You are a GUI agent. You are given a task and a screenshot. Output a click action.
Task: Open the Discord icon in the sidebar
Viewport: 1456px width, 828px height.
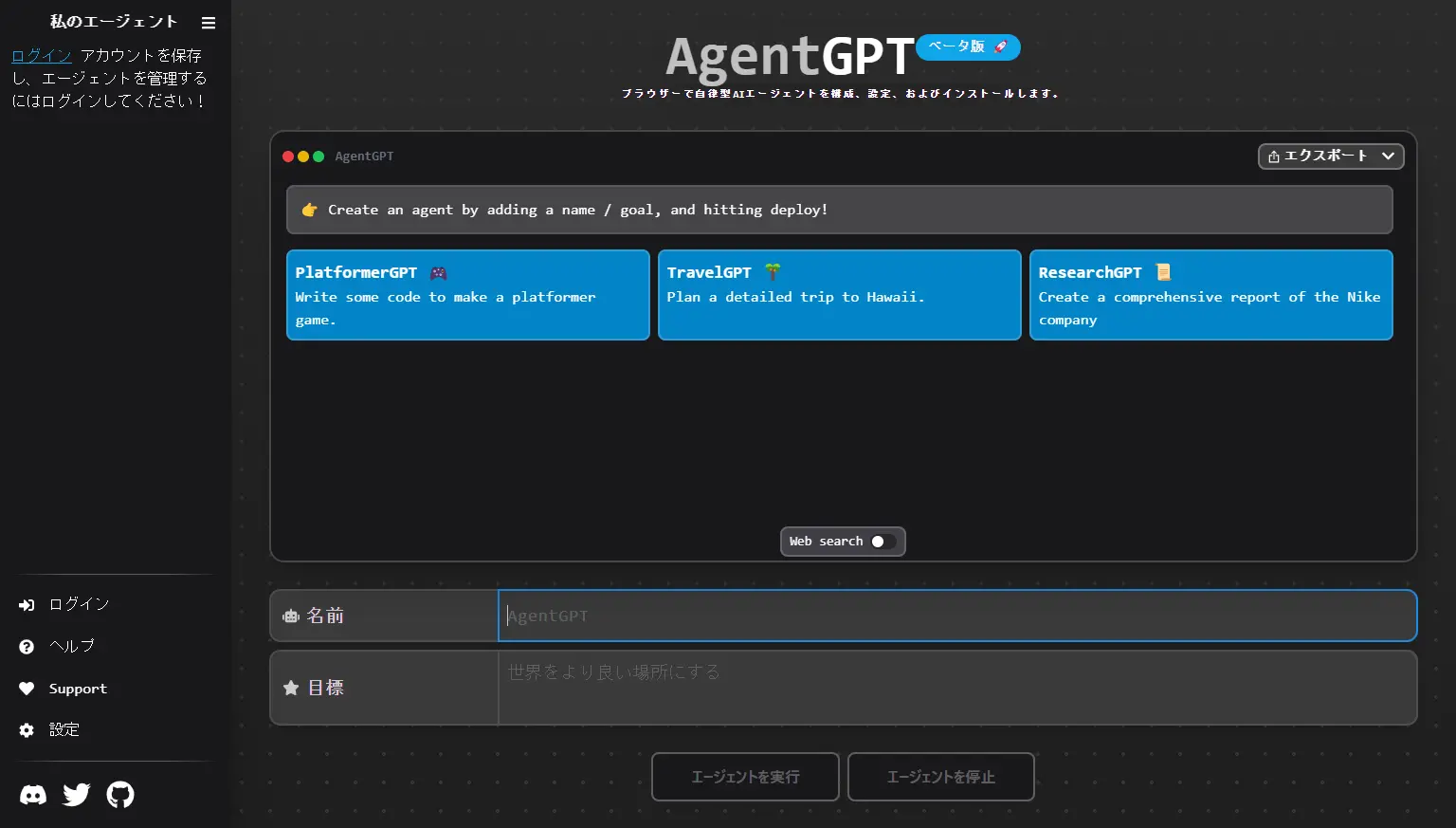(32, 794)
